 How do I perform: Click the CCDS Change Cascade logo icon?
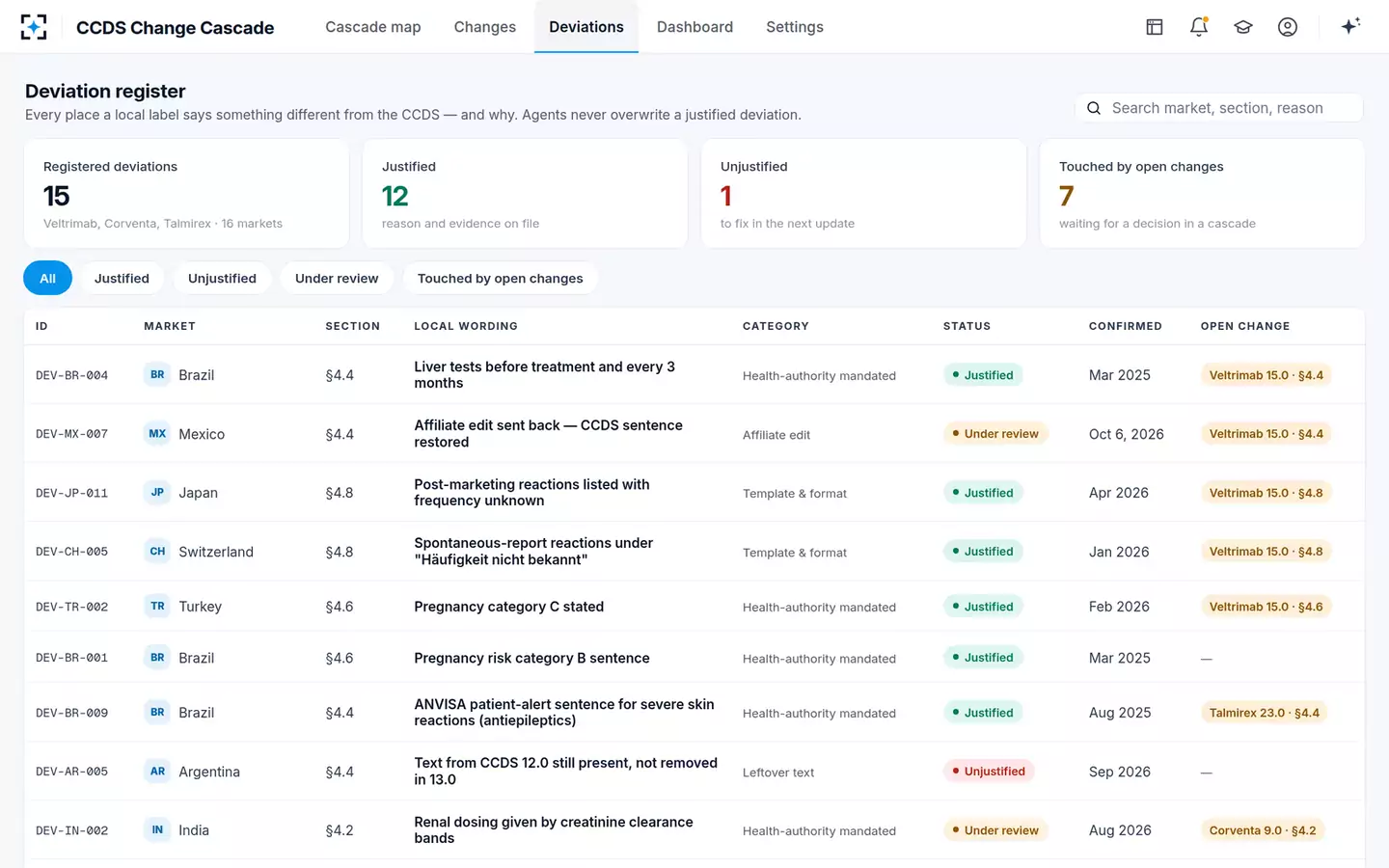click(34, 27)
